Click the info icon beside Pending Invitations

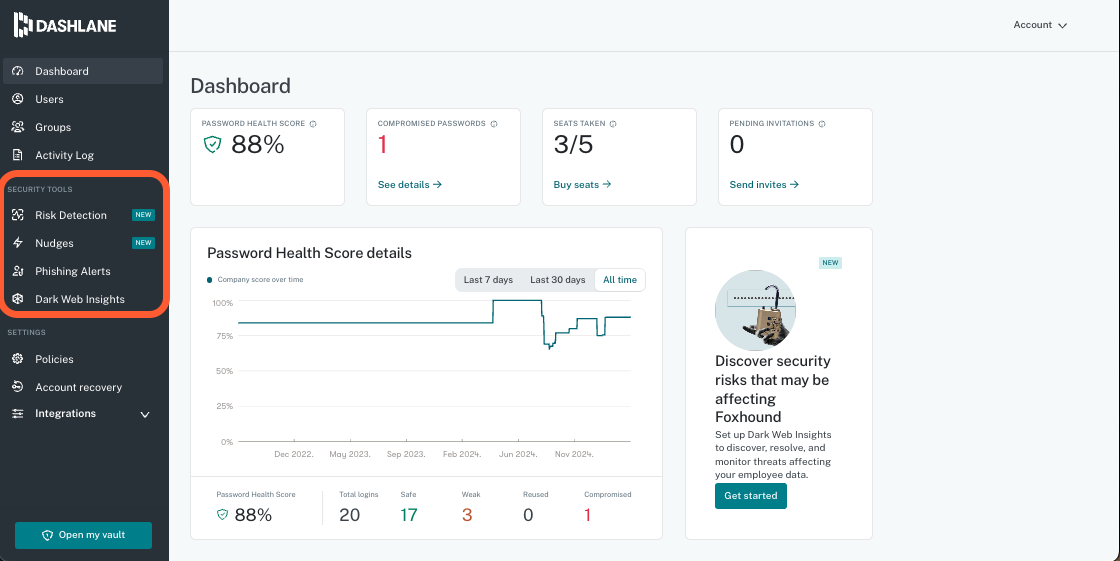(821, 124)
